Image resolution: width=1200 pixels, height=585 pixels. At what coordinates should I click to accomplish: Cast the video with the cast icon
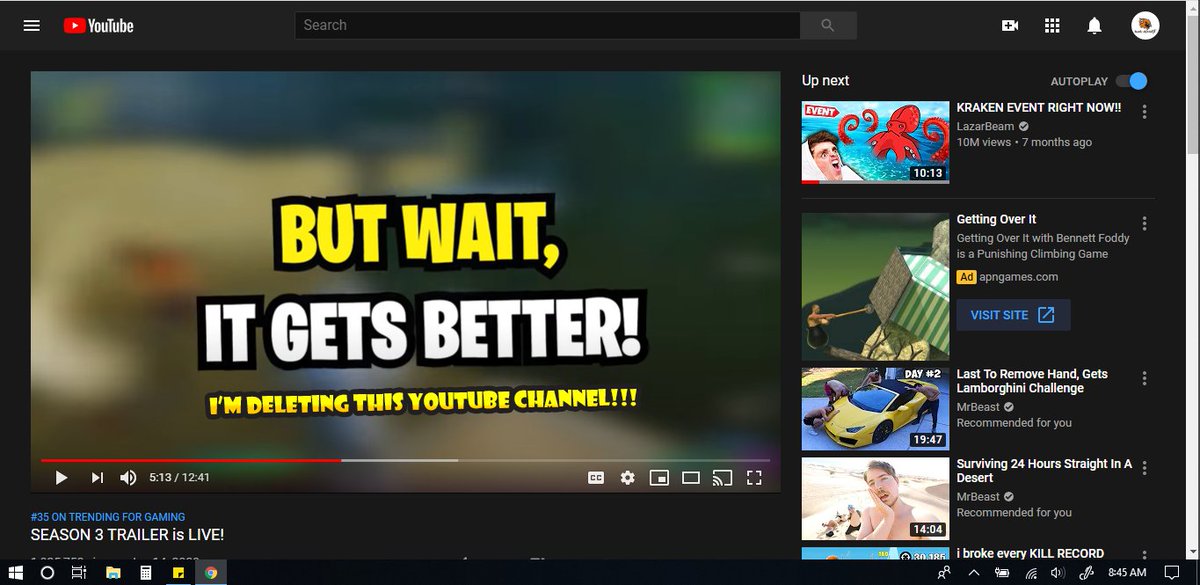click(x=722, y=478)
